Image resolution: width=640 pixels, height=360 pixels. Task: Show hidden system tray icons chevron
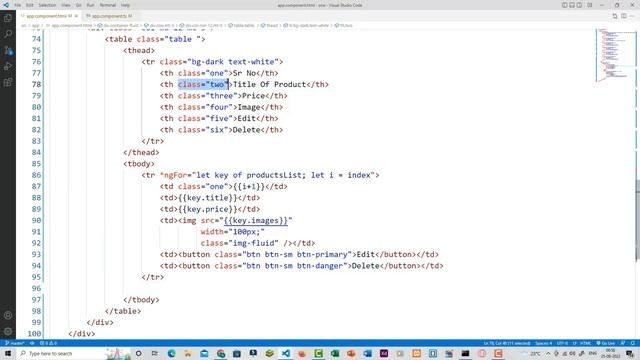point(548,353)
